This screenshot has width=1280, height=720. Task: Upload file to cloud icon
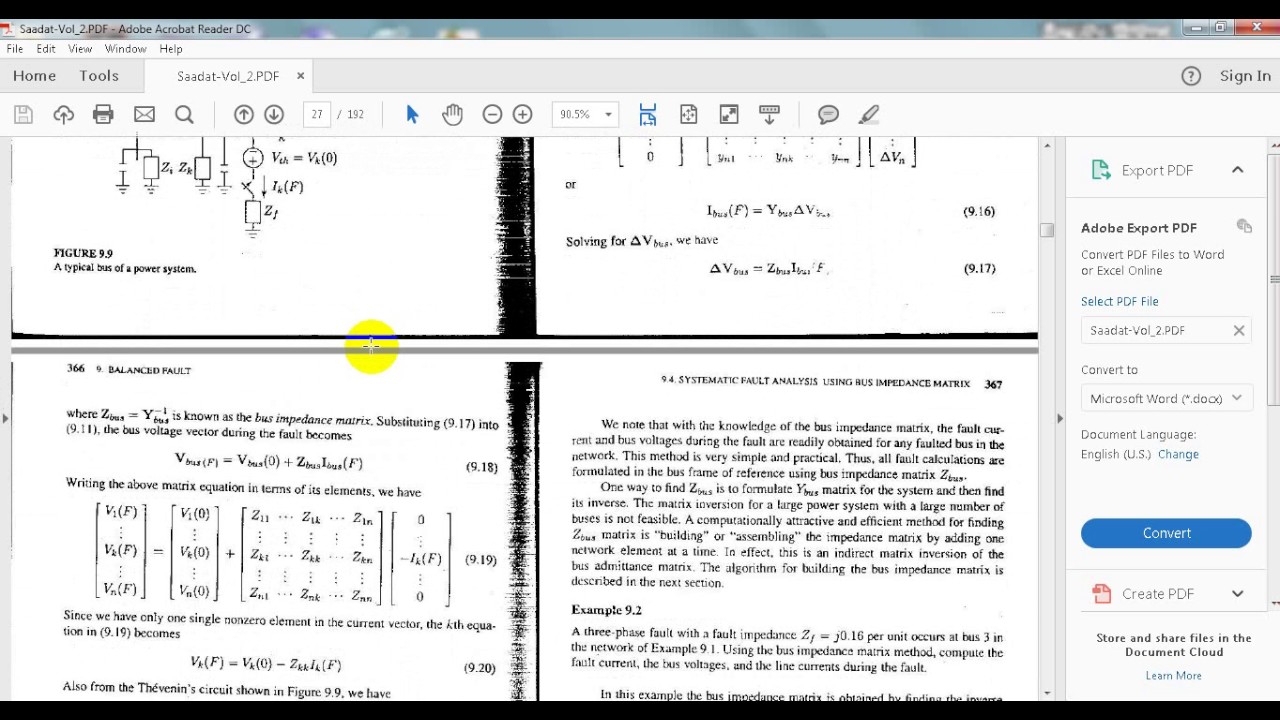64,115
